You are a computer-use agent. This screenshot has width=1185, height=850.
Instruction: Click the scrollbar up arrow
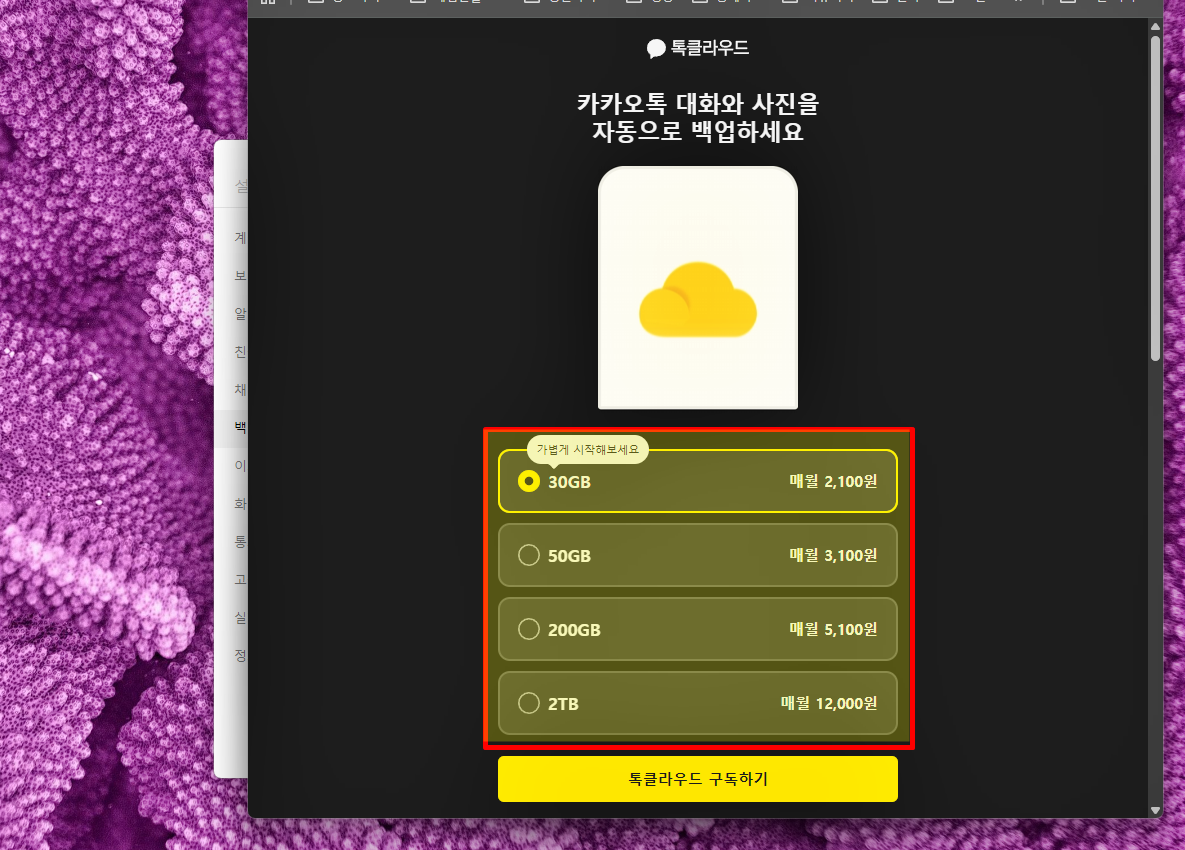[1155, 26]
